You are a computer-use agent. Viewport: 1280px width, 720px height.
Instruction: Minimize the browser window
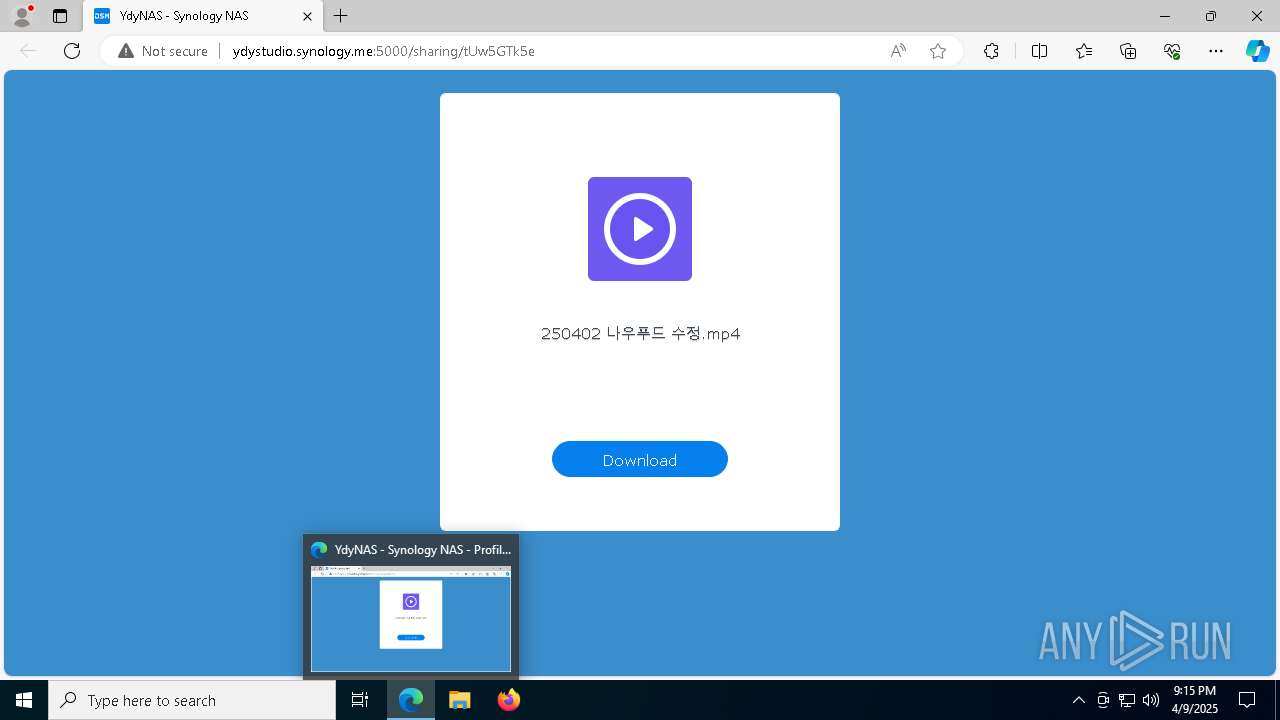point(1165,16)
